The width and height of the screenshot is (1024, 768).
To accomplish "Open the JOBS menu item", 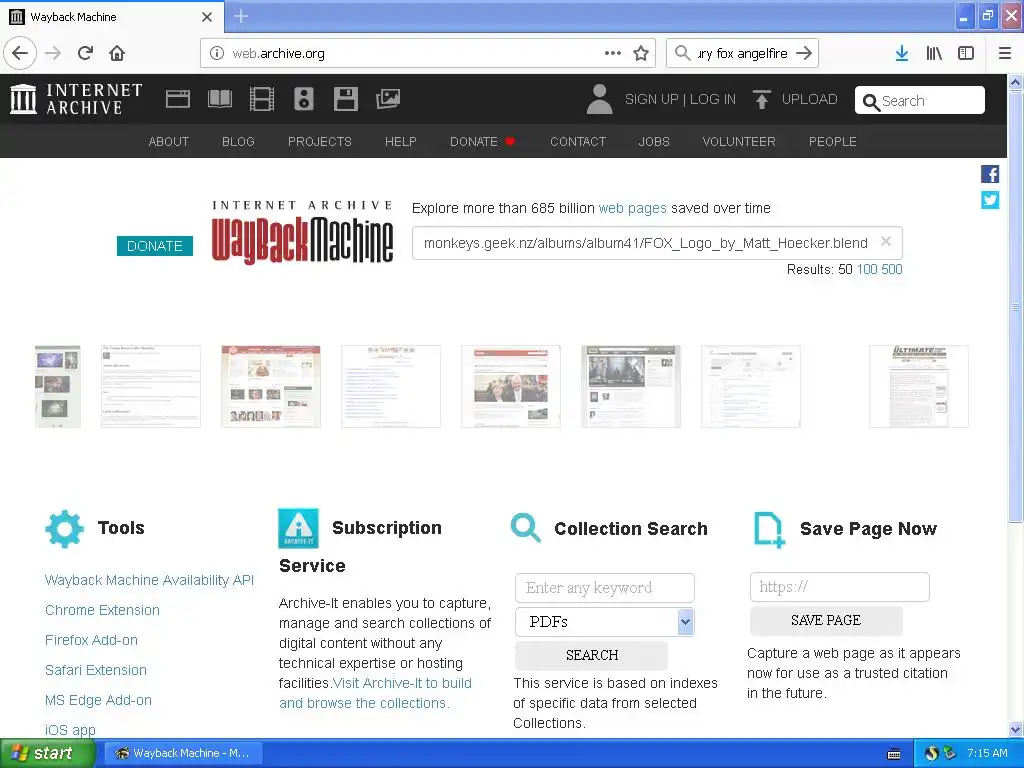I will coord(654,142).
